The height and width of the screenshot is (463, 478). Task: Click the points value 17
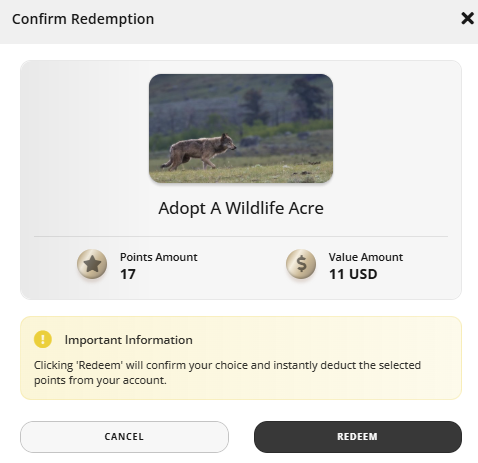pyautogui.click(x=128, y=274)
